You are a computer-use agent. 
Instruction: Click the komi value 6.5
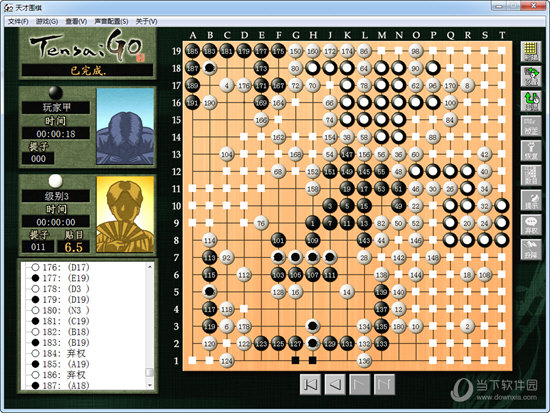[x=74, y=247]
